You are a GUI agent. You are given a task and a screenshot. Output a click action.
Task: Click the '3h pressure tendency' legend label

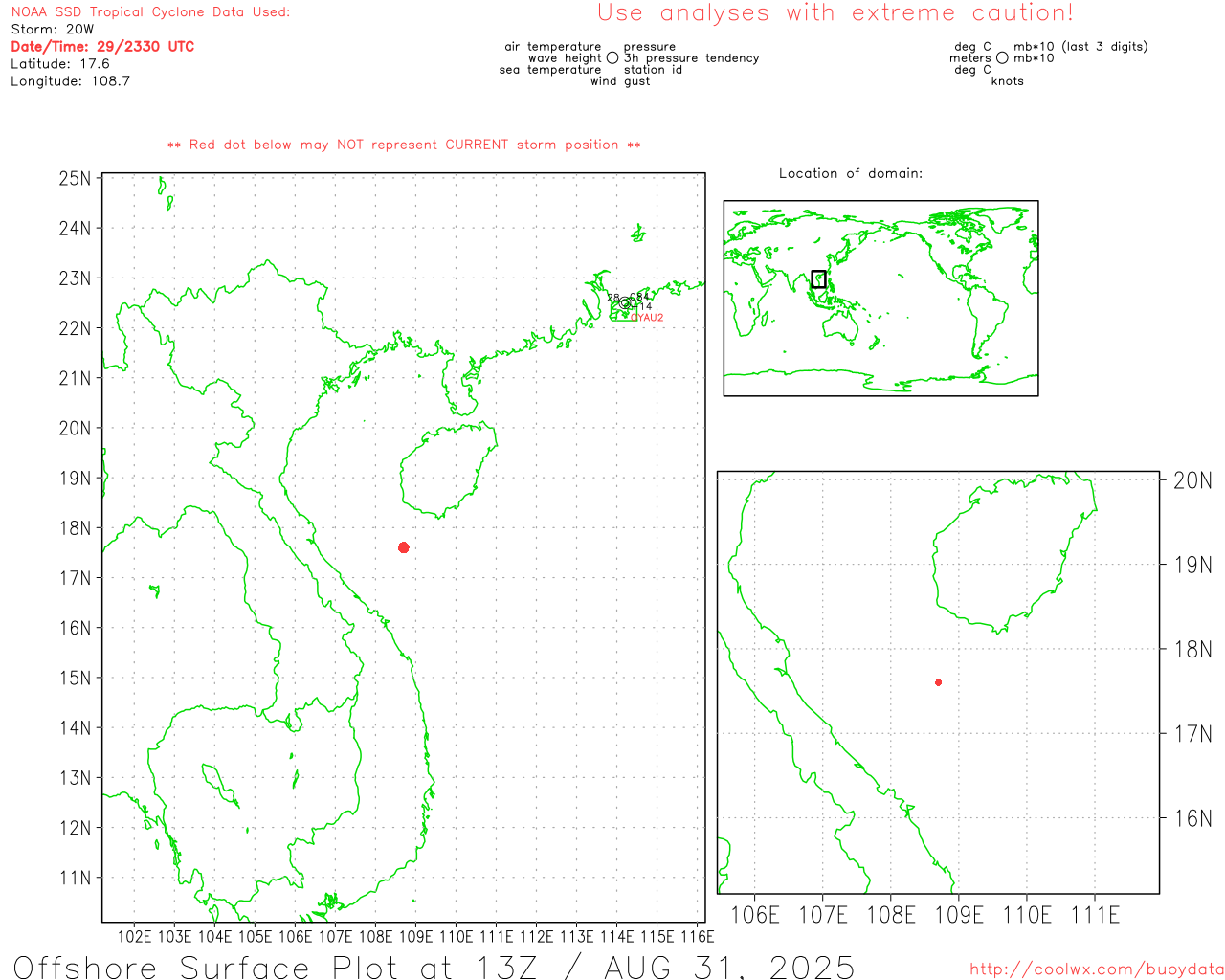point(691,58)
